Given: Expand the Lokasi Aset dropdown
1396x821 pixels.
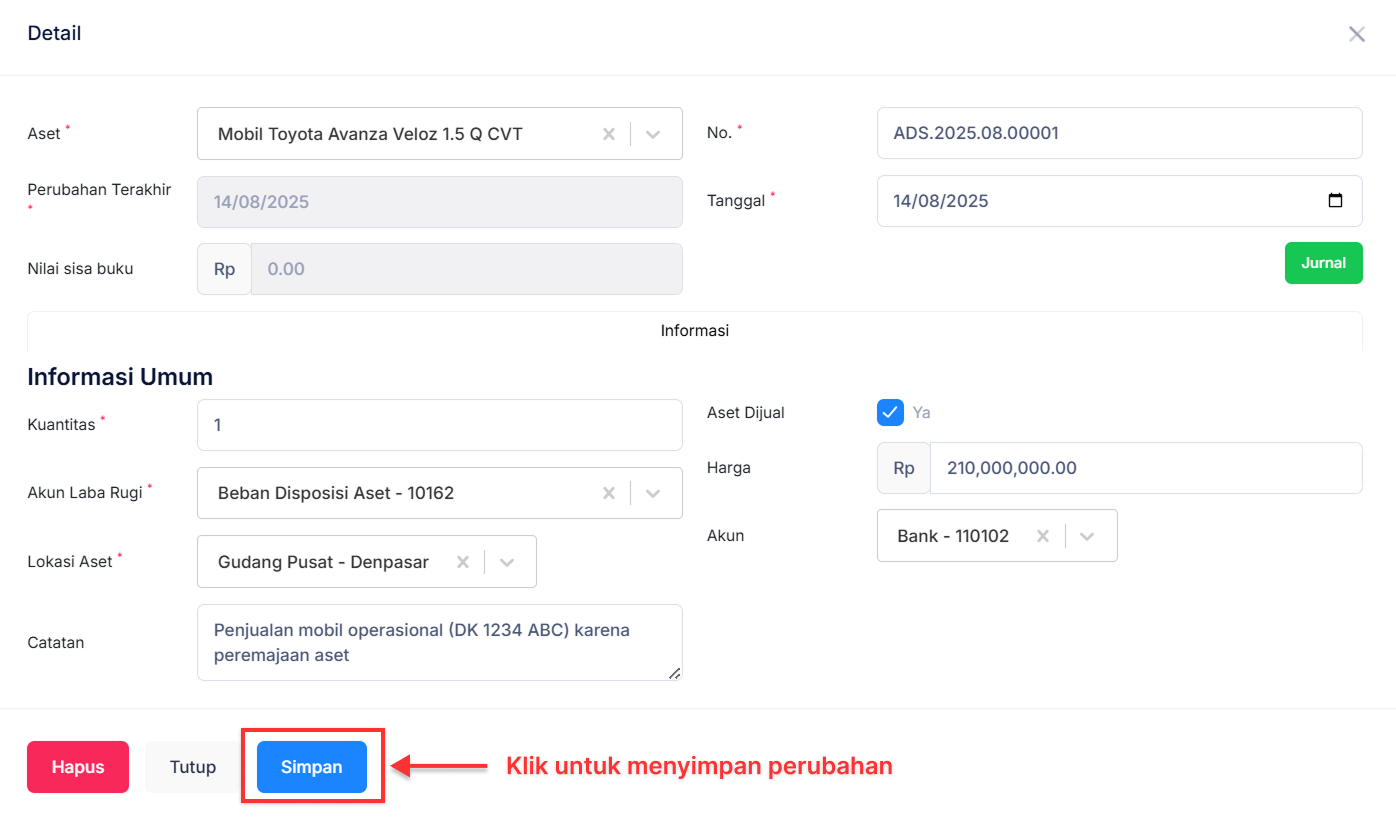Looking at the screenshot, I should coord(507,561).
